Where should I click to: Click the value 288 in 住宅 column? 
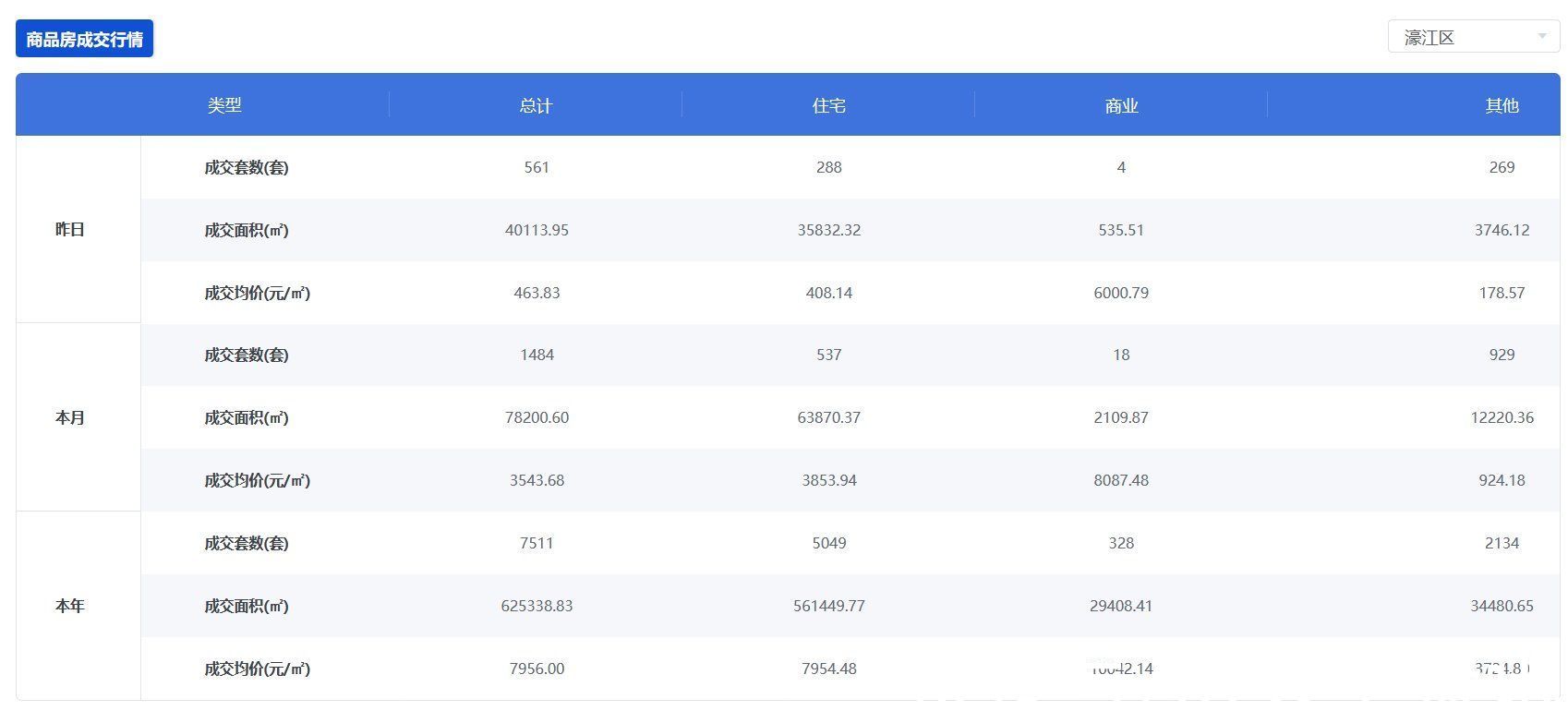829,167
